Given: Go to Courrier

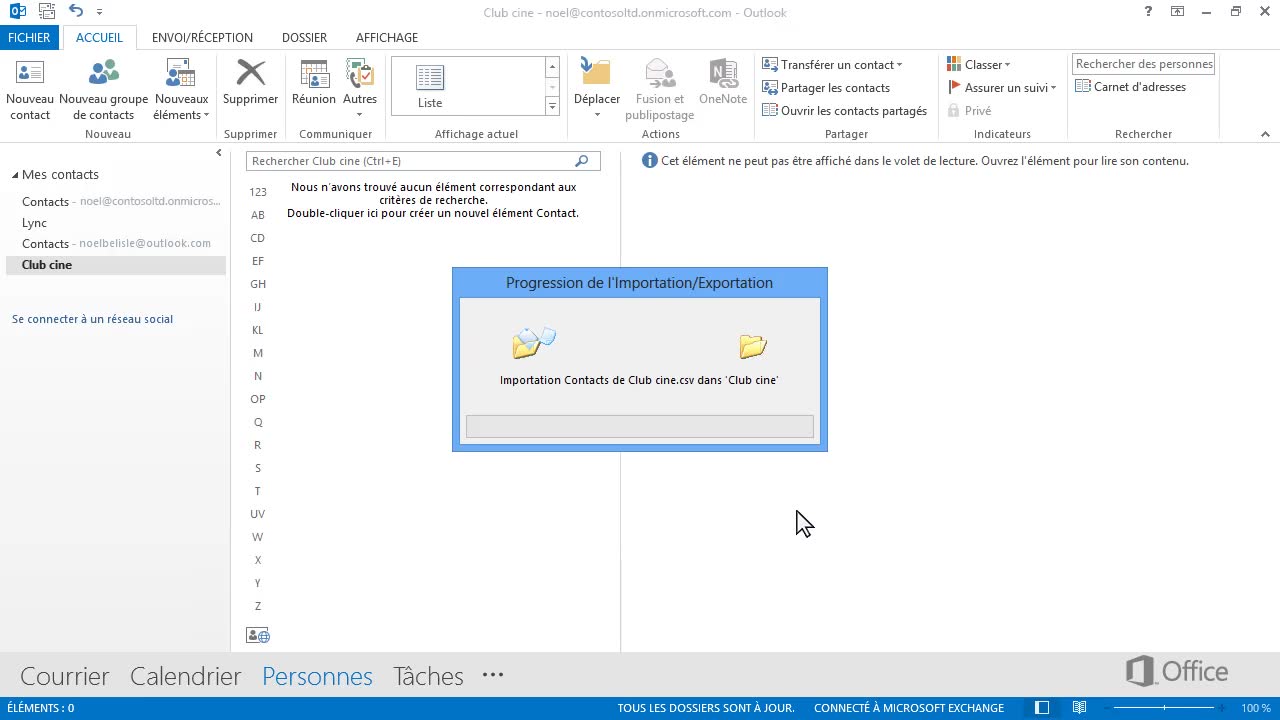Looking at the screenshot, I should pos(65,676).
